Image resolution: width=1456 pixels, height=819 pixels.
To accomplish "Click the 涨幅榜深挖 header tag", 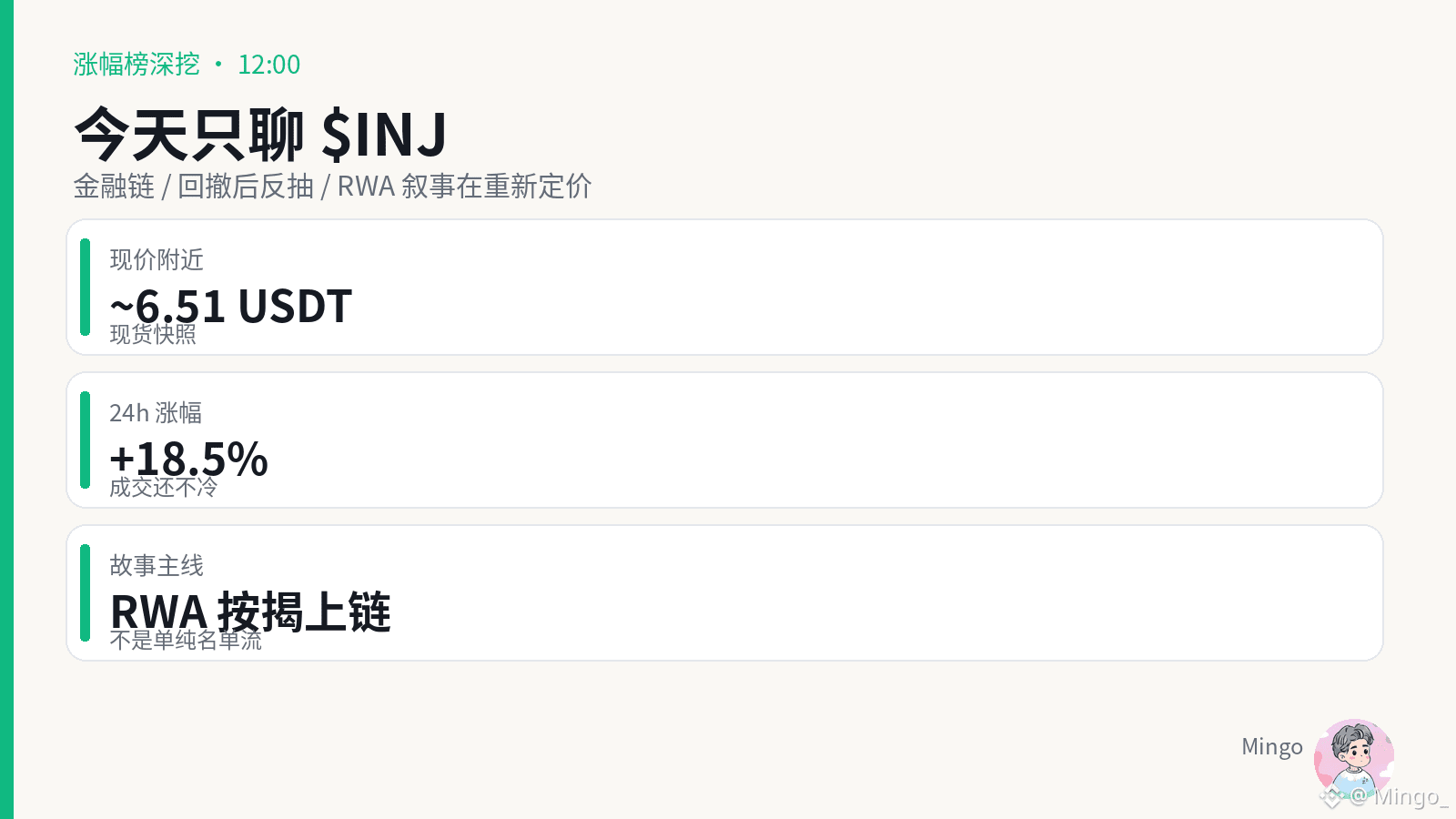I will pos(136,65).
